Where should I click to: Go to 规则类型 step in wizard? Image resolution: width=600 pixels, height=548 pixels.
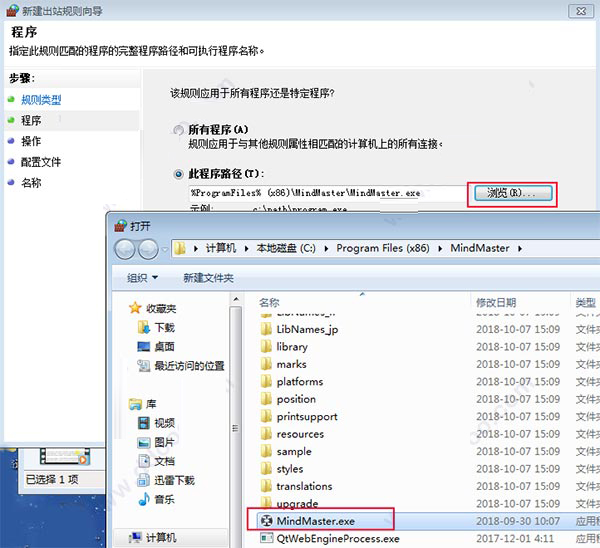41,100
